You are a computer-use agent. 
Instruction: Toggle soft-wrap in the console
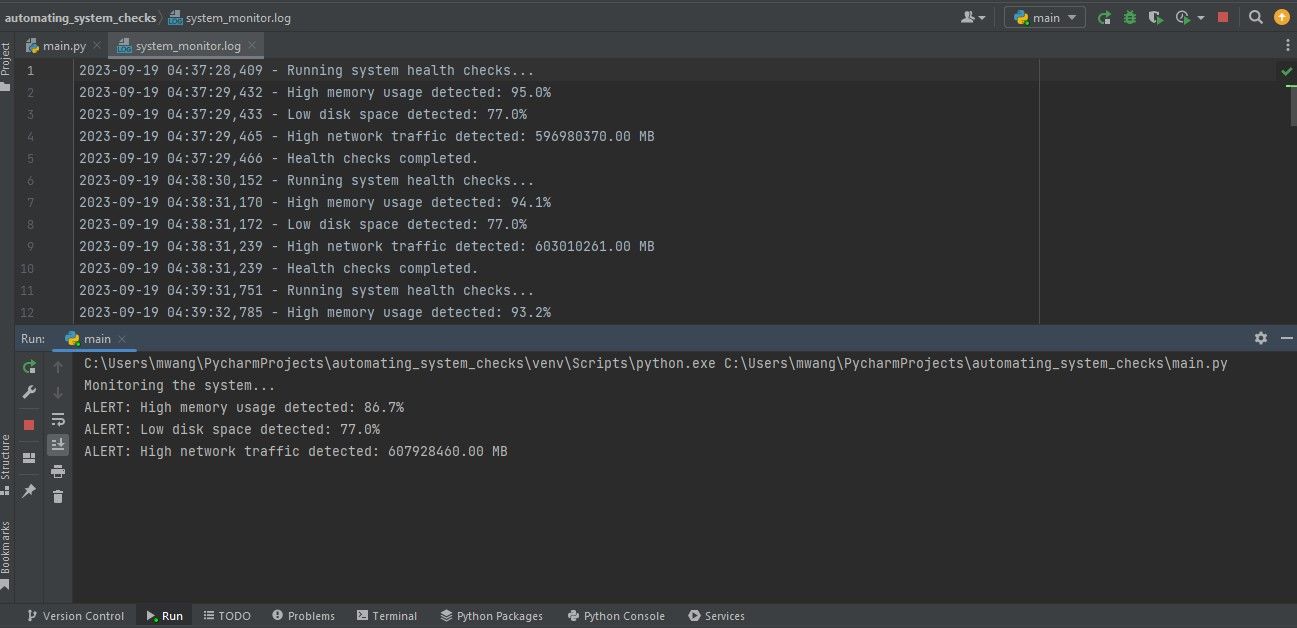[57, 419]
